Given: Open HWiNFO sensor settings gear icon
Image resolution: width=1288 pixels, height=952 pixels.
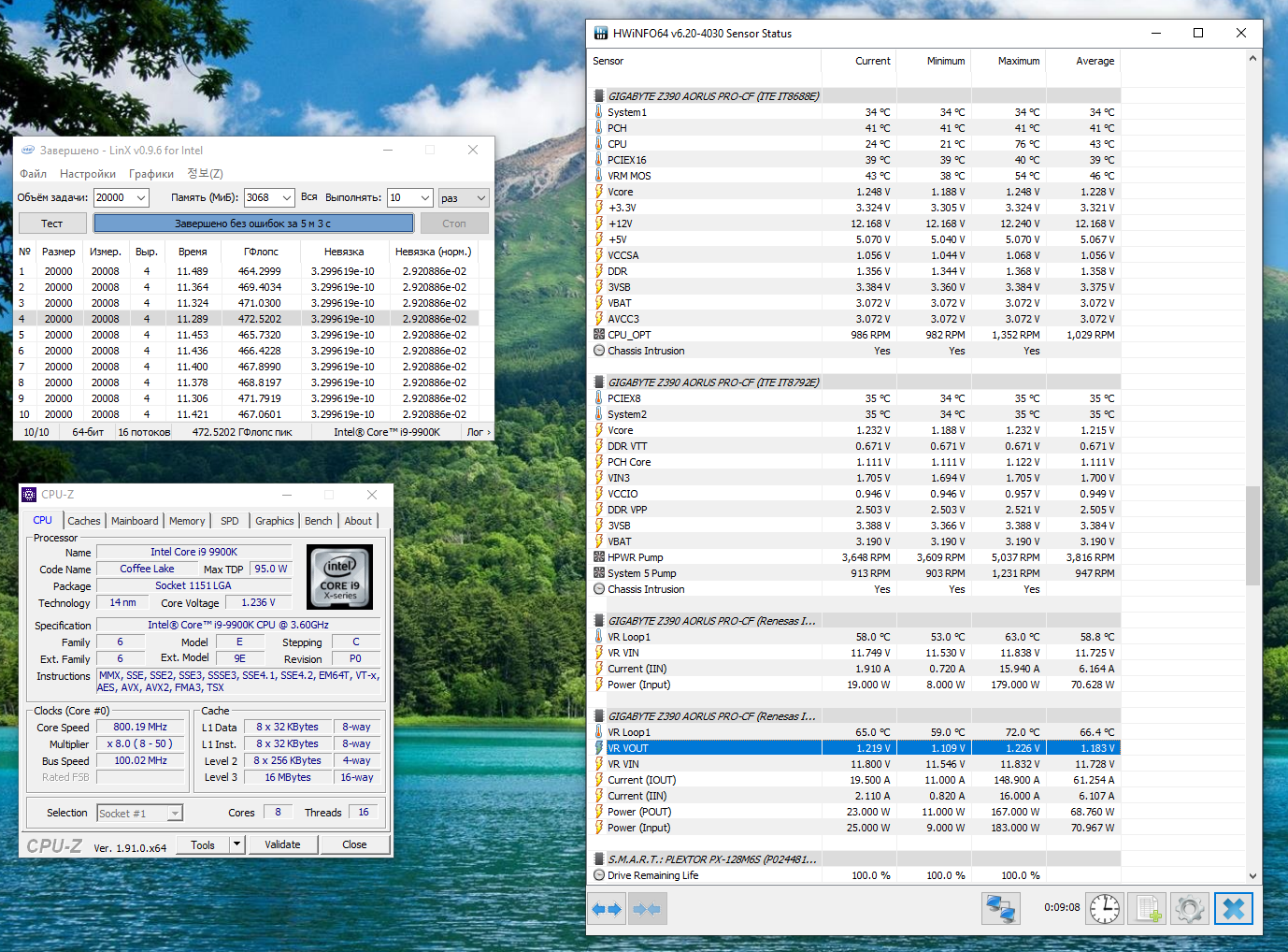Looking at the screenshot, I should tap(1190, 909).
